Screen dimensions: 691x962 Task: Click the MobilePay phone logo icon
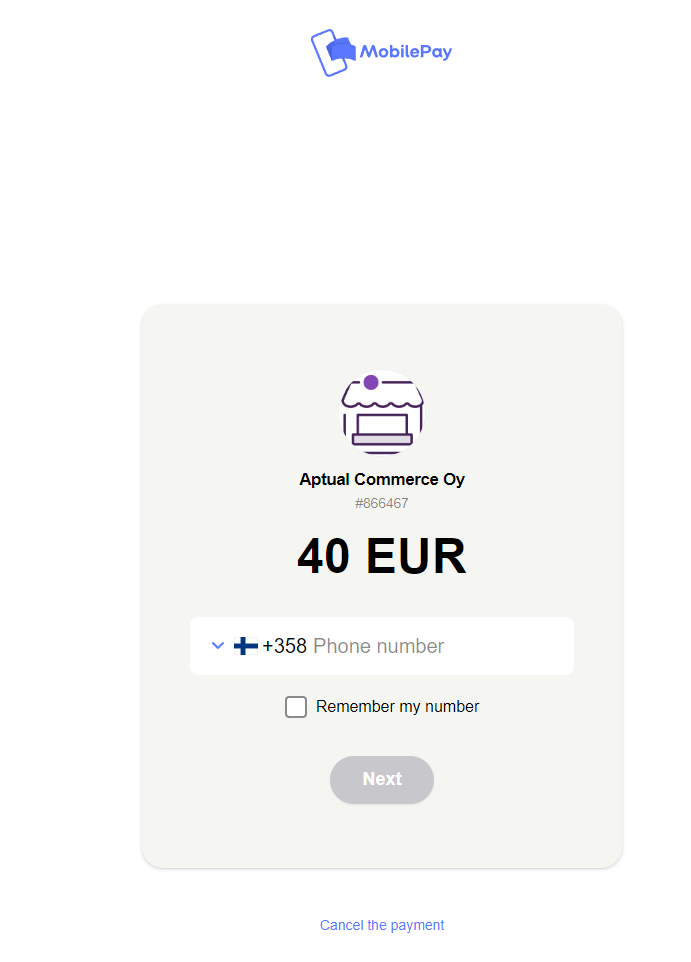(x=333, y=53)
